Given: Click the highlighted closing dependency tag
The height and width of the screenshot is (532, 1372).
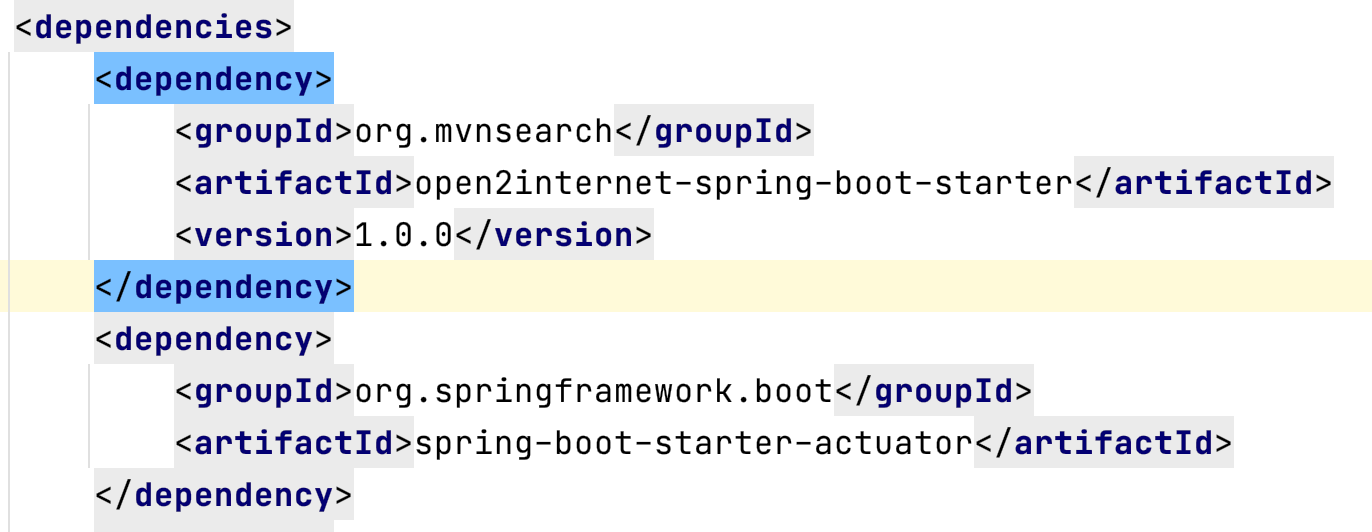Looking at the screenshot, I should 224,287.
